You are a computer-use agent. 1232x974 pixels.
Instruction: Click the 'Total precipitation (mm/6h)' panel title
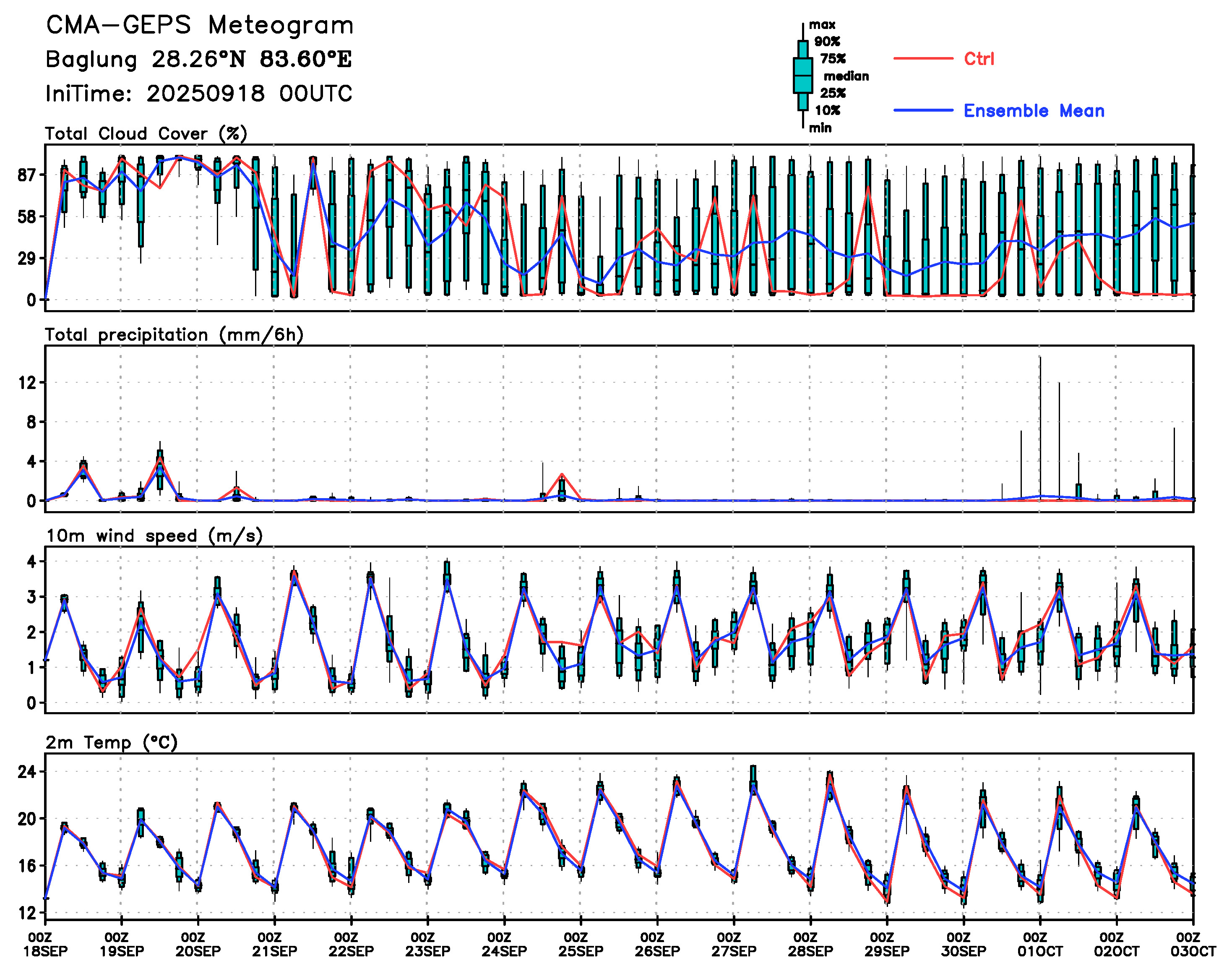[174, 335]
